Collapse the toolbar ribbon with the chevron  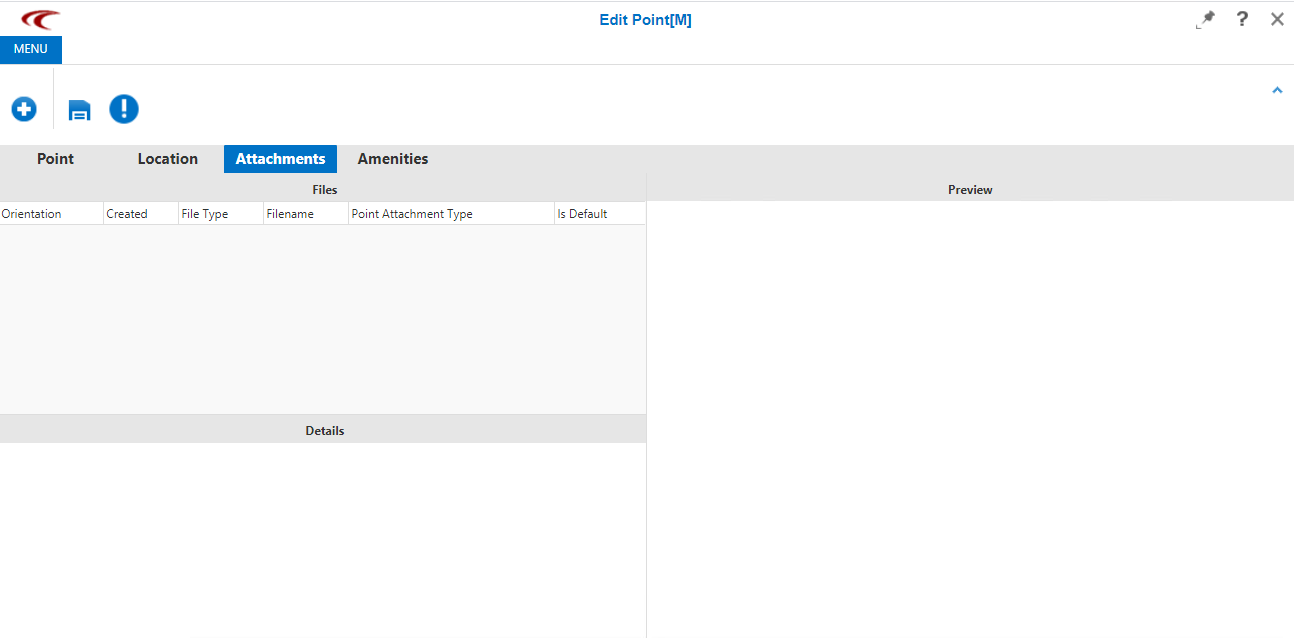[1277, 90]
